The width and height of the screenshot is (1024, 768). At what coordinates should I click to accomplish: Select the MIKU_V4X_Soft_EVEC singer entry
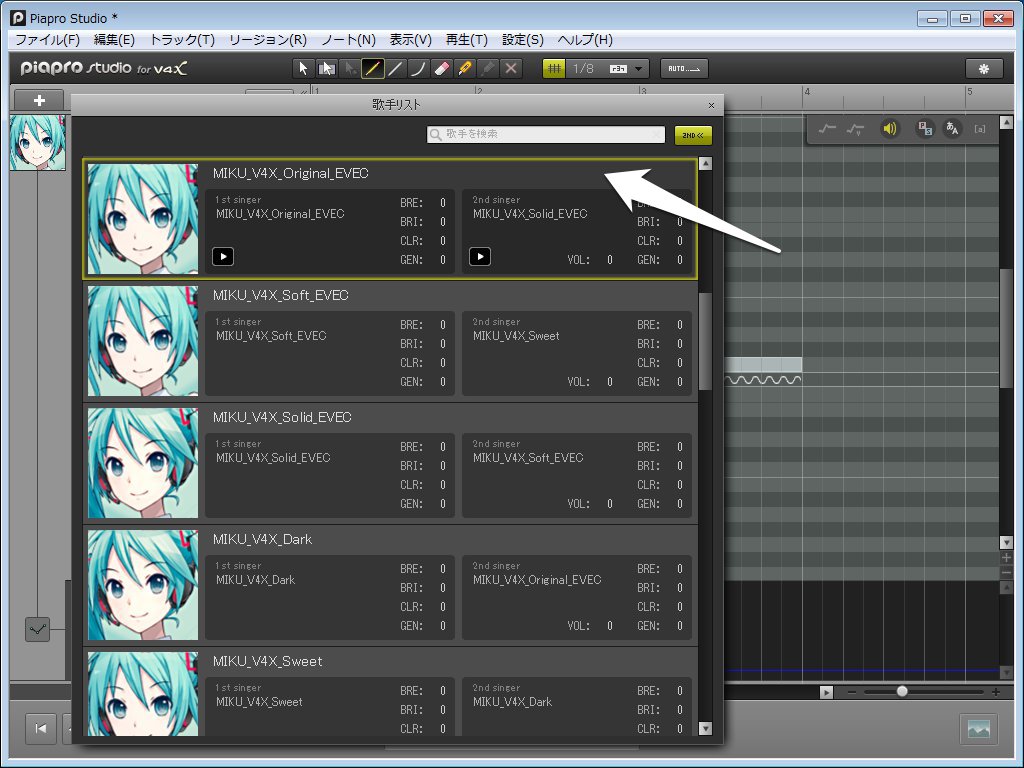(391, 341)
